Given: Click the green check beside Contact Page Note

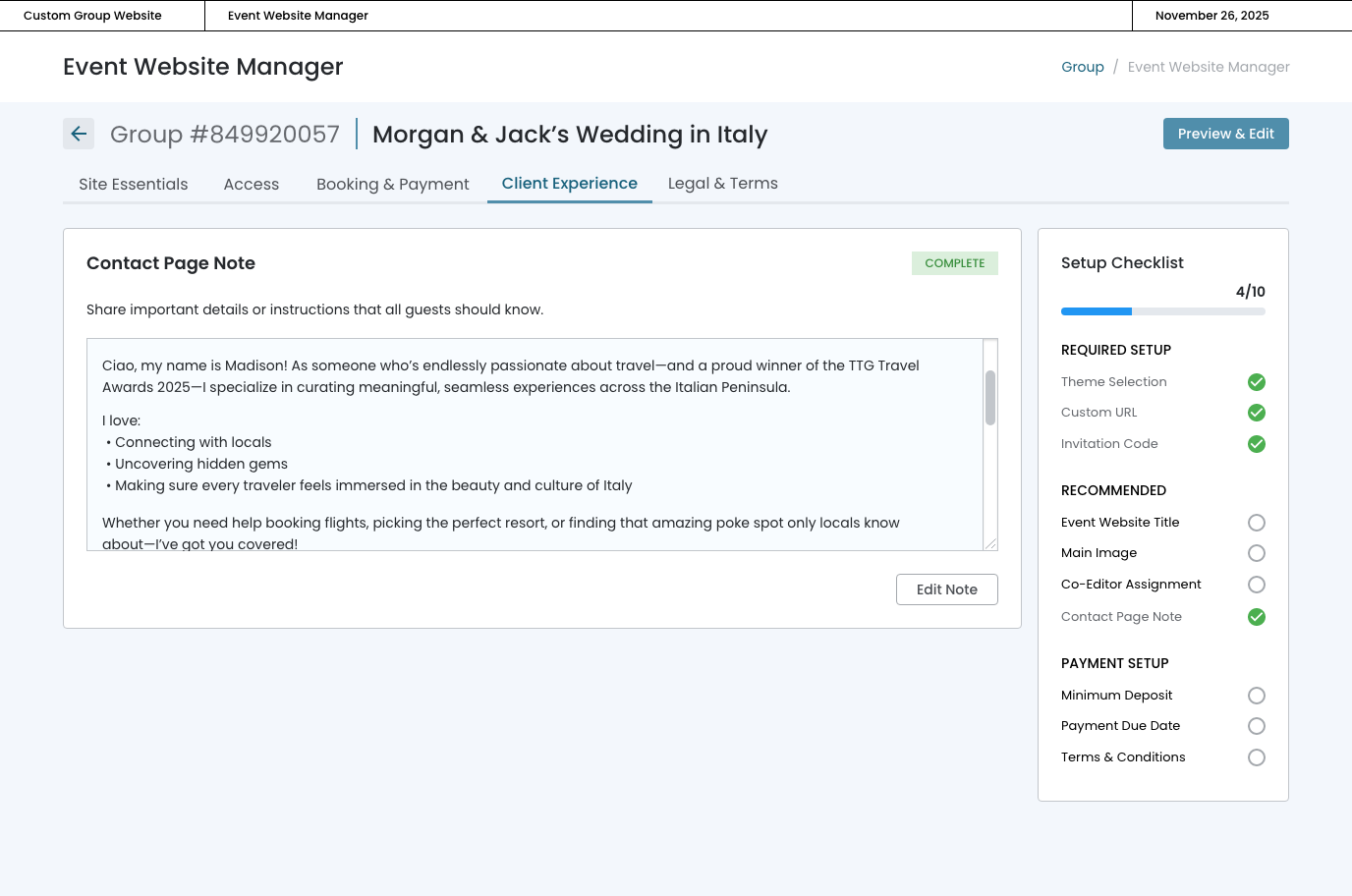Looking at the screenshot, I should 1256,617.
